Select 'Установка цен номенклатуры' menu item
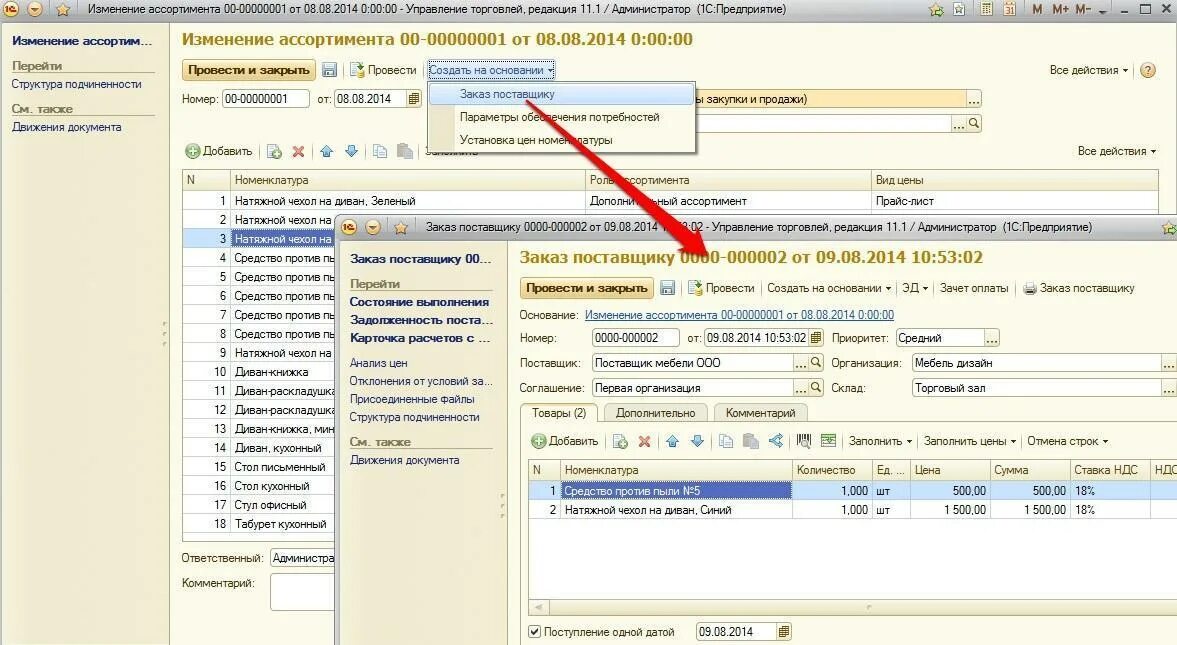Image resolution: width=1177 pixels, height=645 pixels. [x=561, y=140]
